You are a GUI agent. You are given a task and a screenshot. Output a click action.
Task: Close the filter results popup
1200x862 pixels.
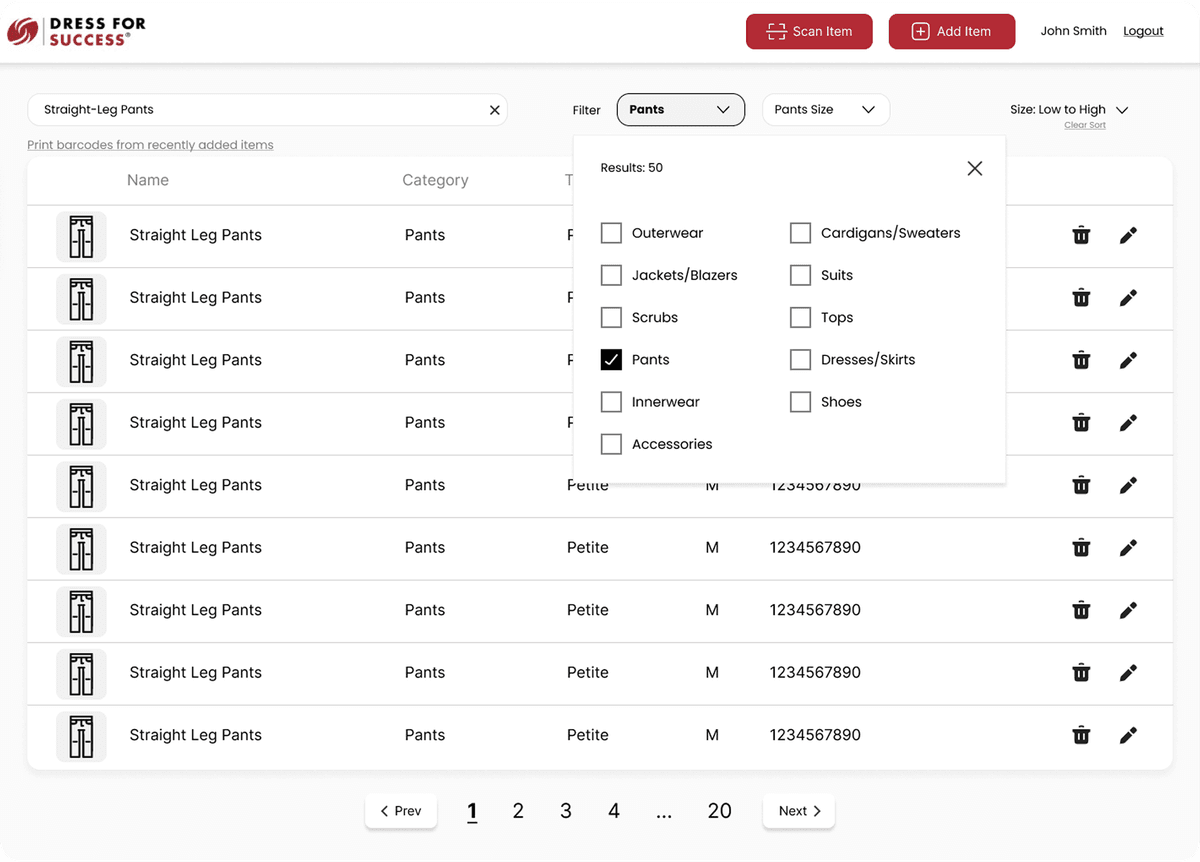tap(975, 168)
